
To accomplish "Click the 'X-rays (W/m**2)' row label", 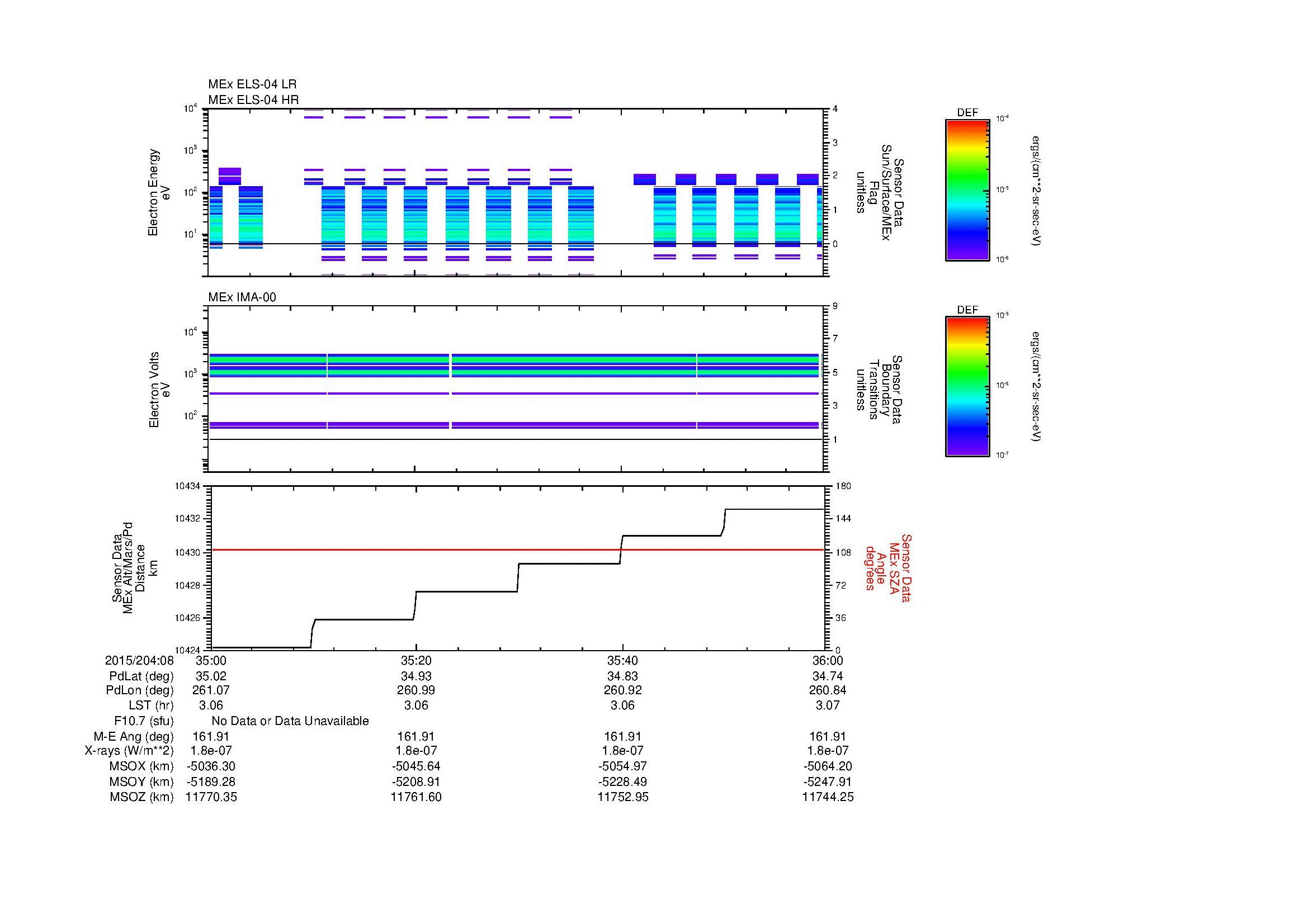I will click(x=129, y=751).
